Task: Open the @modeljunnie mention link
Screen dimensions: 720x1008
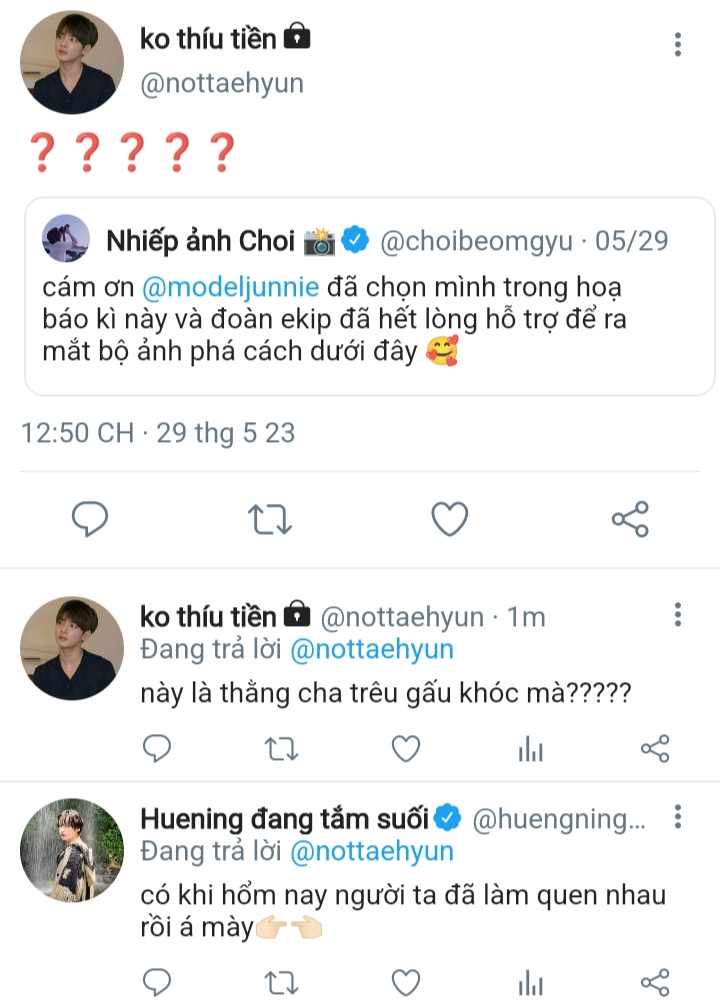Action: [232, 288]
